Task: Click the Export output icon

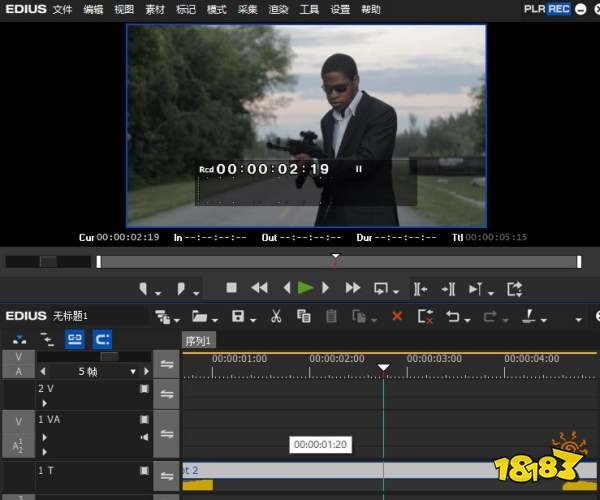Action: coord(514,288)
